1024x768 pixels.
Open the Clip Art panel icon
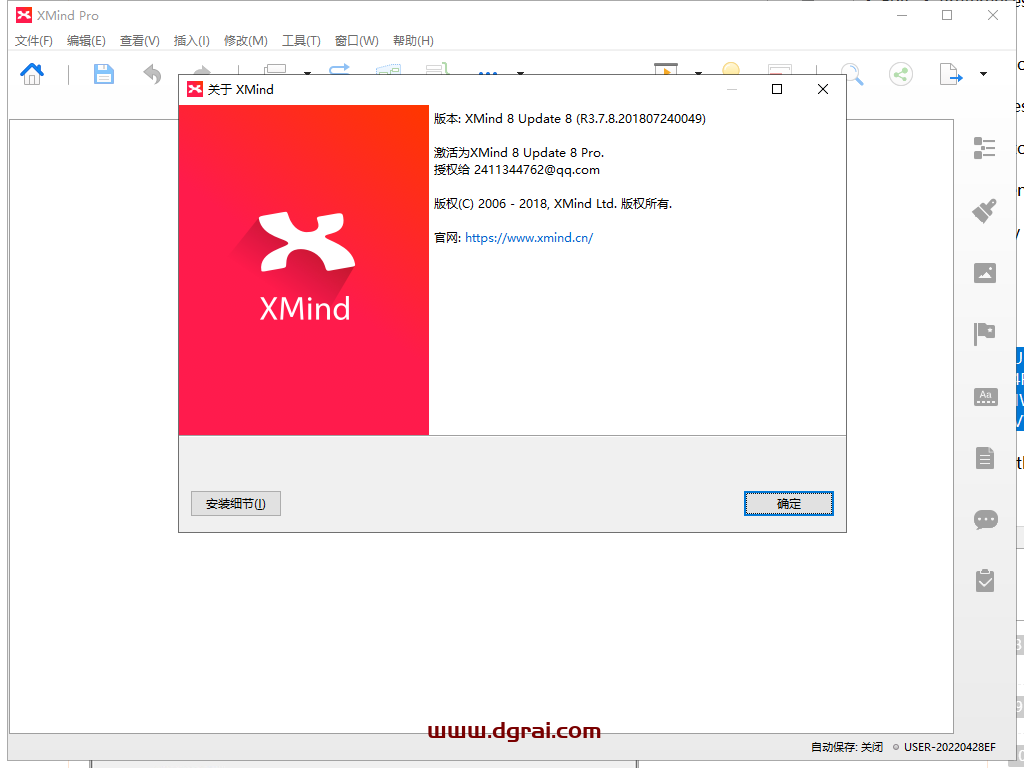coord(985,272)
